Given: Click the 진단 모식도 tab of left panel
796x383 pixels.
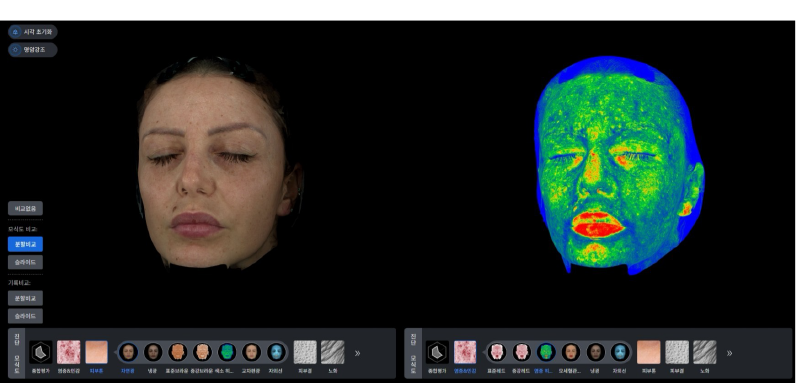Looking at the screenshot, I should (x=17, y=353).
